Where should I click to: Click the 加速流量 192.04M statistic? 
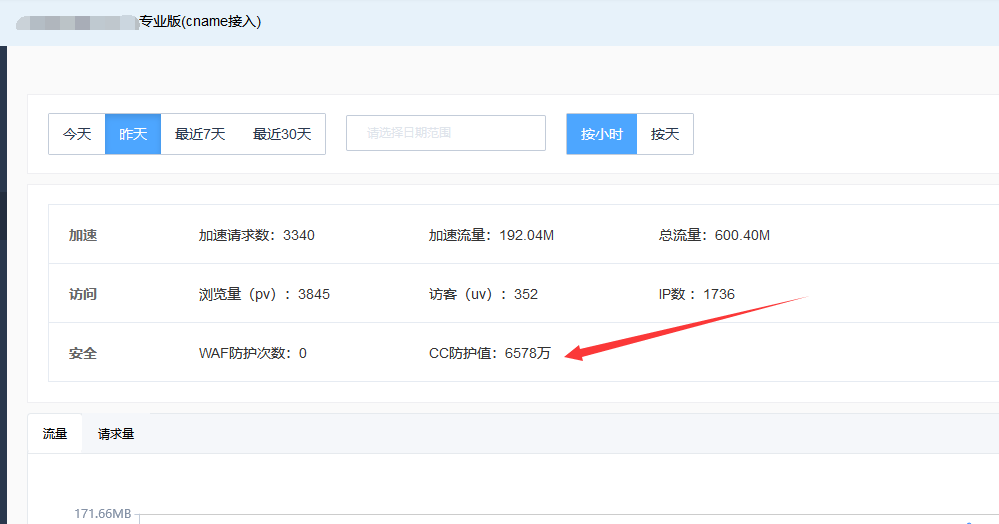coord(491,236)
